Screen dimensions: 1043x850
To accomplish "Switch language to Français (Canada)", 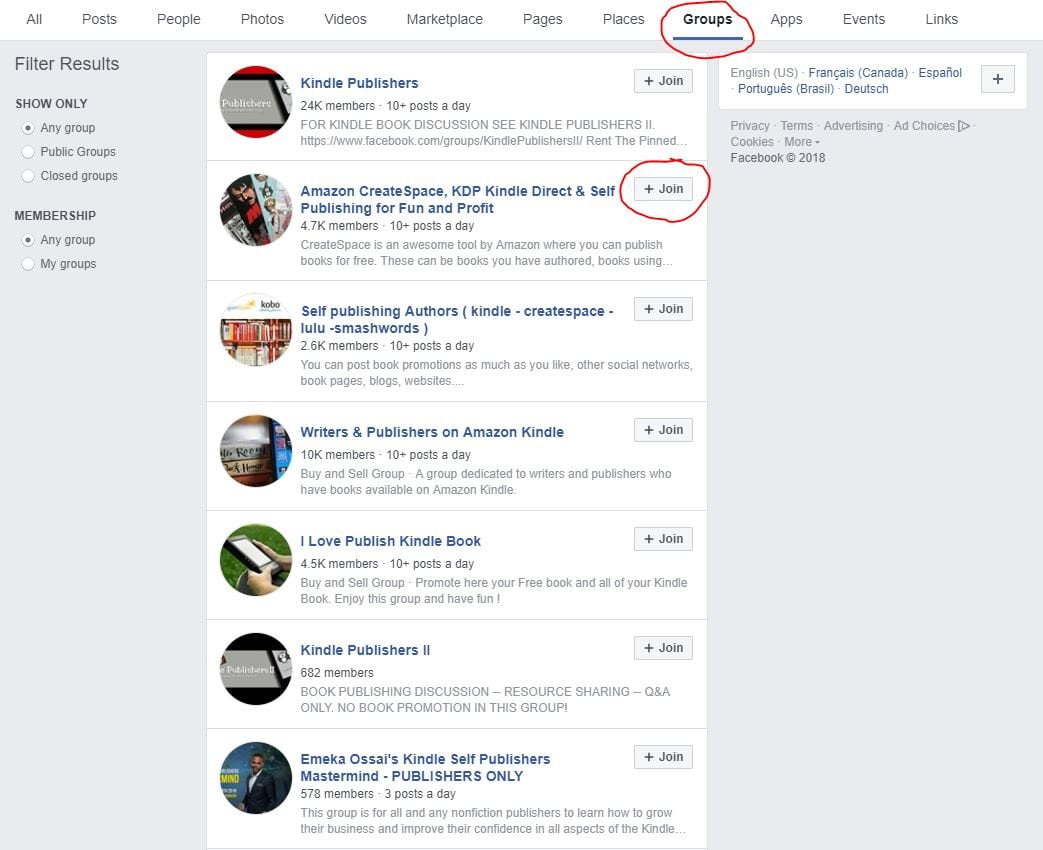I will [x=858, y=72].
